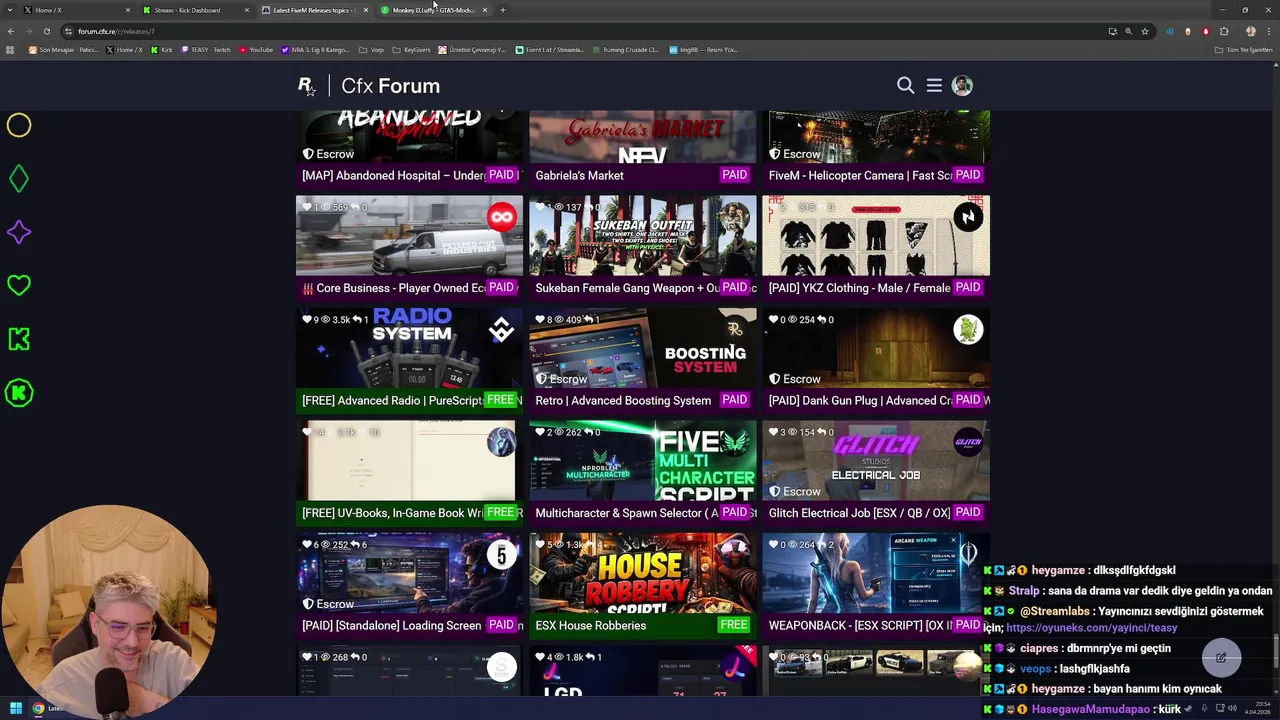Click the forum search magnifier icon

point(905,86)
